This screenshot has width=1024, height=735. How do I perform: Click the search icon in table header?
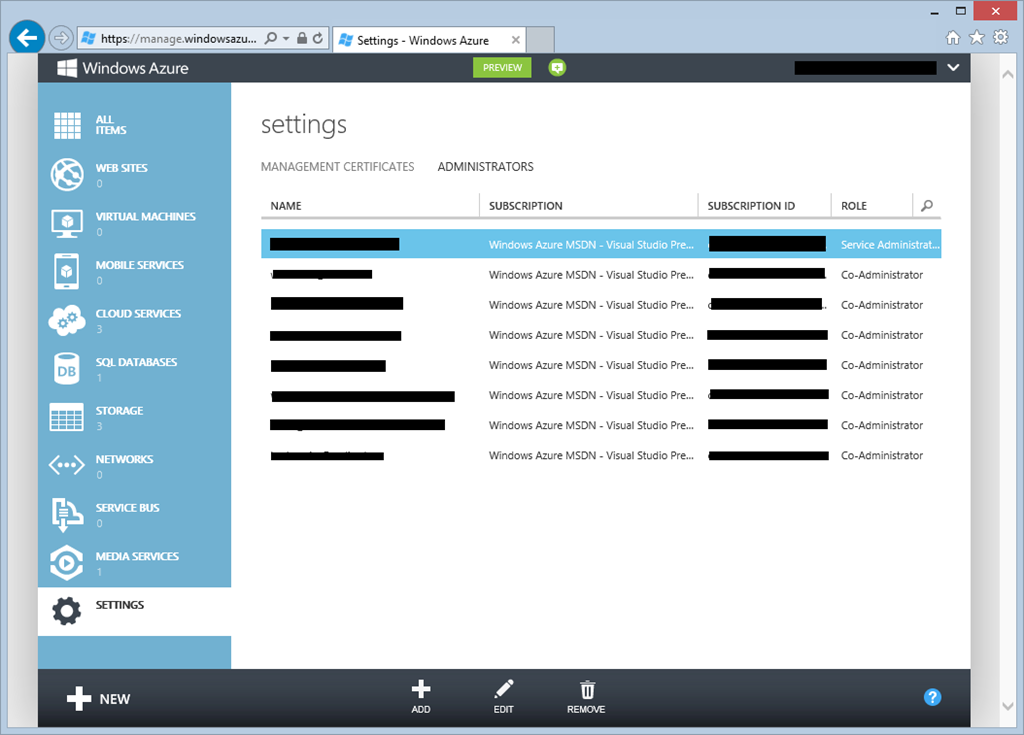[x=927, y=206]
